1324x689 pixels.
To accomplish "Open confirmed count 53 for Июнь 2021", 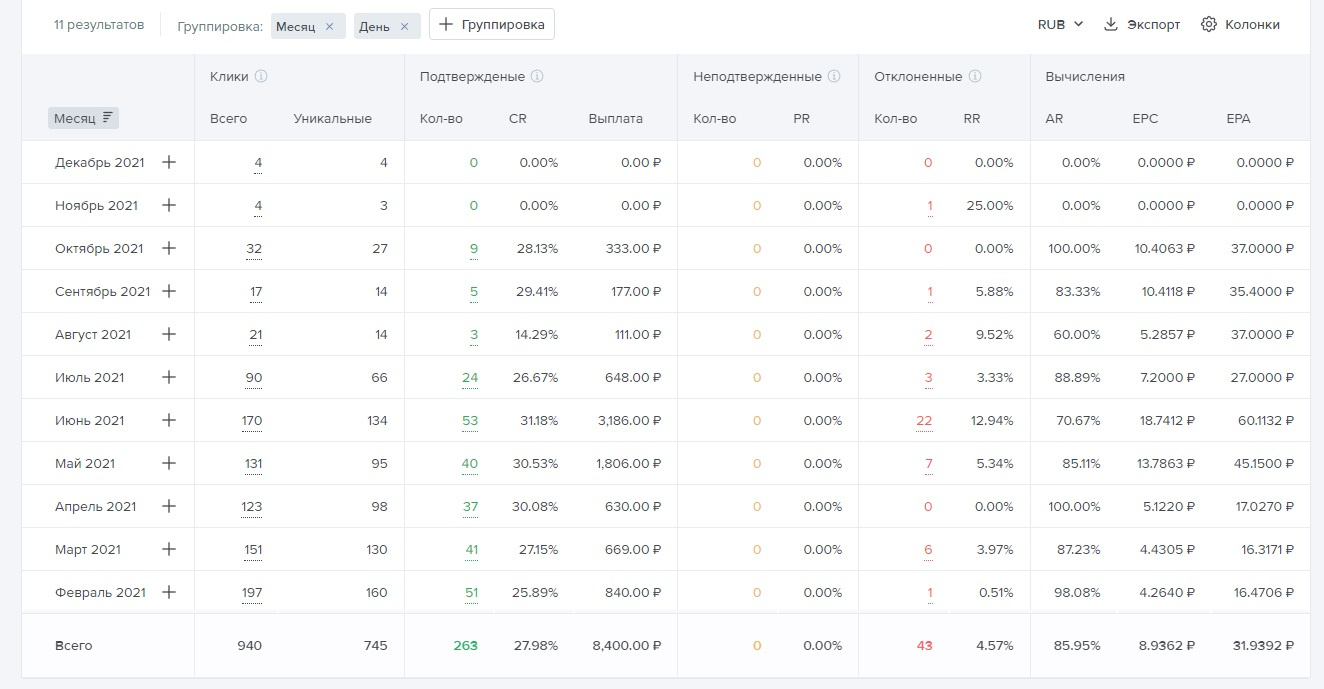I will pyautogui.click(x=470, y=421).
